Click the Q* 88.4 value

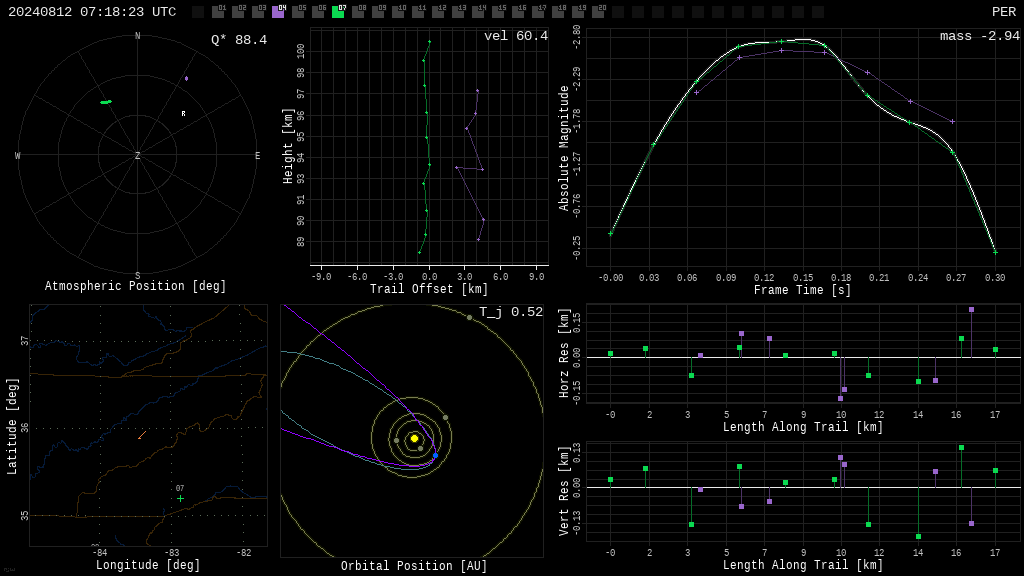coord(239,40)
